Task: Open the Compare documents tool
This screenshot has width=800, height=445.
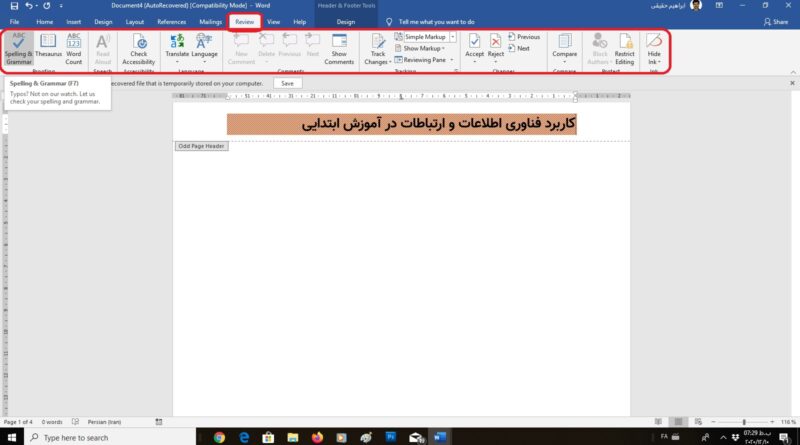Action: point(565,49)
